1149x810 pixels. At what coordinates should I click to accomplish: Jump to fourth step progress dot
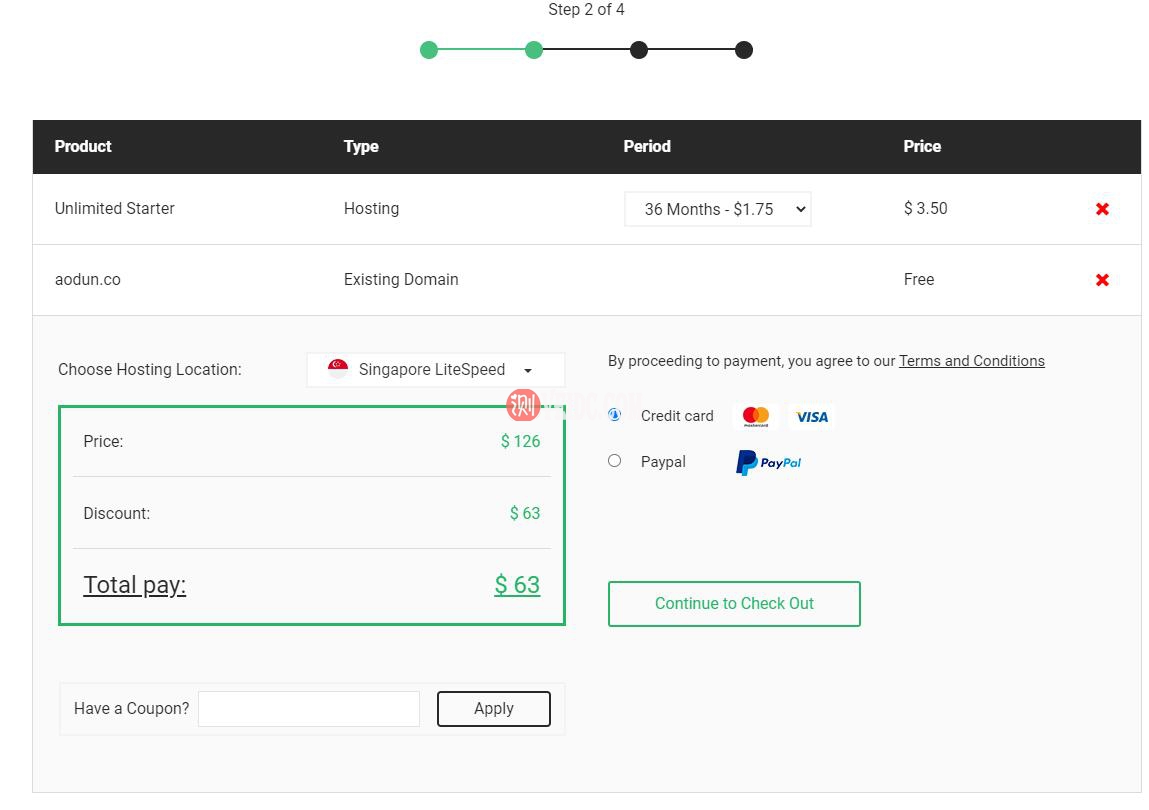click(x=744, y=50)
